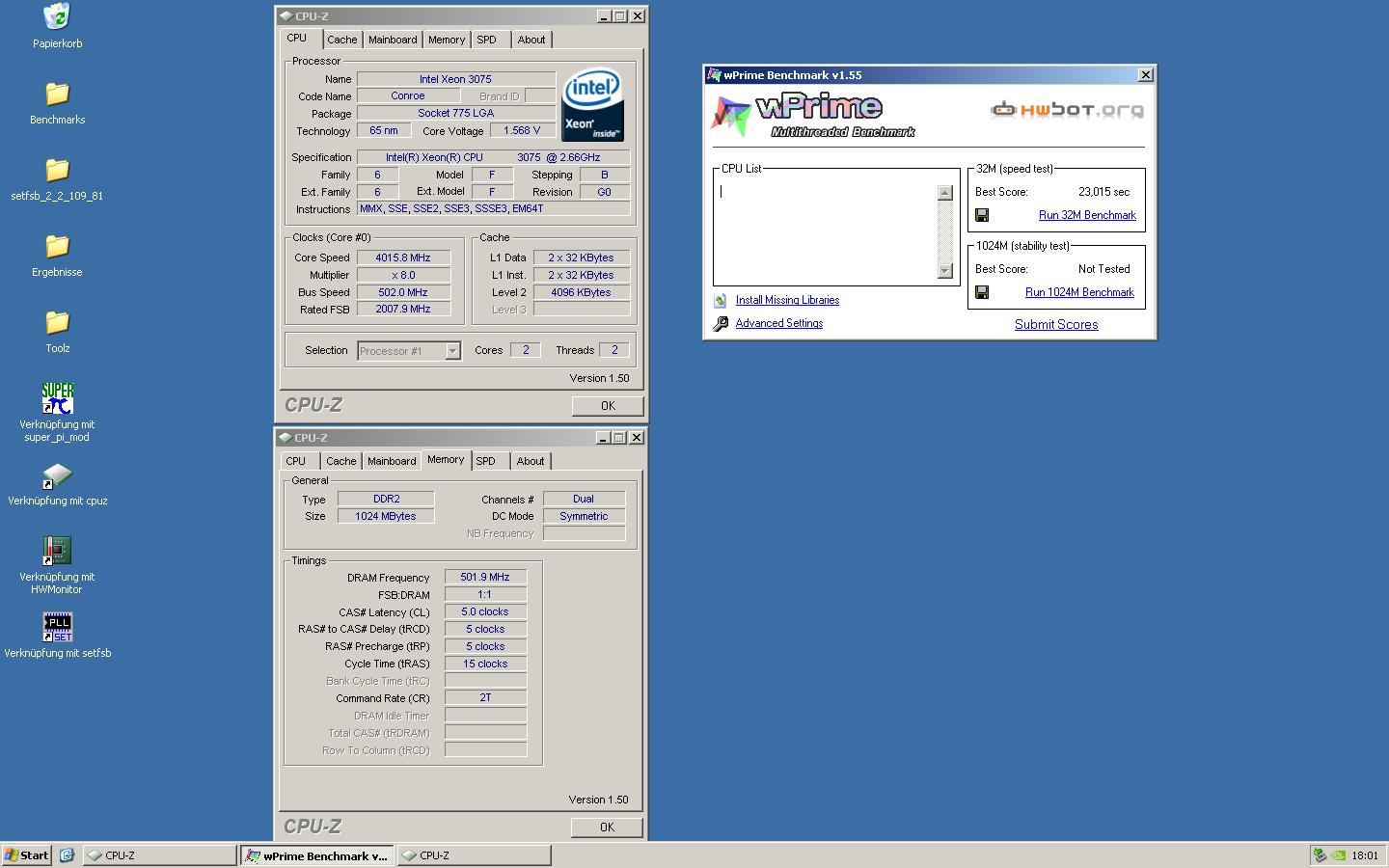The width and height of the screenshot is (1389, 868).
Task: Click the wPrime logo graphic
Action: click(x=812, y=115)
